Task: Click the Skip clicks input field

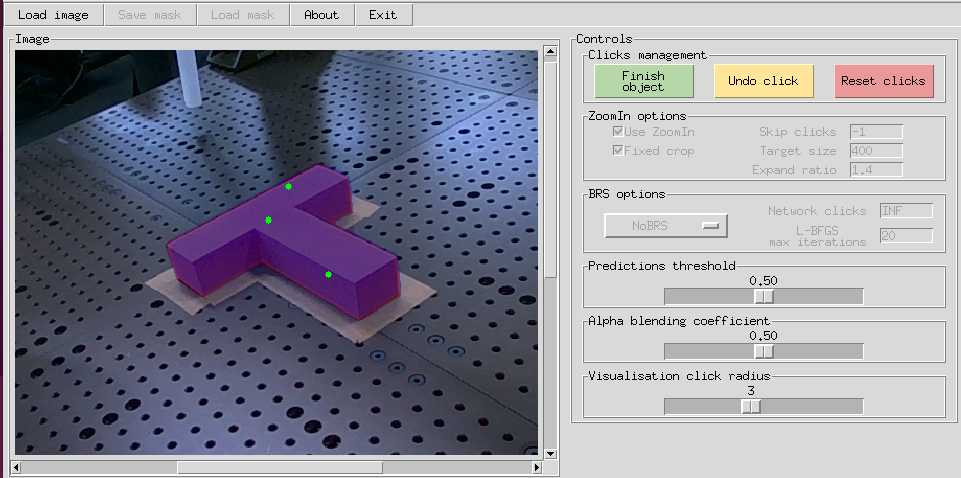Action: click(x=876, y=131)
